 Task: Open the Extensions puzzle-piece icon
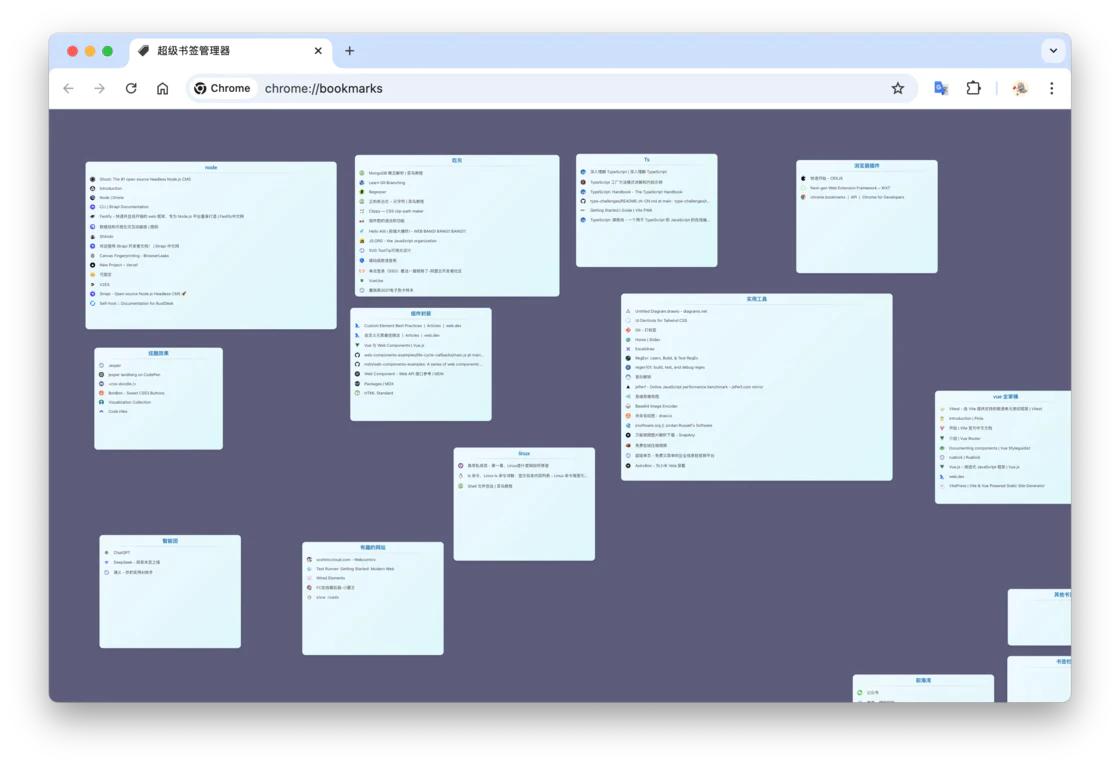click(x=973, y=88)
